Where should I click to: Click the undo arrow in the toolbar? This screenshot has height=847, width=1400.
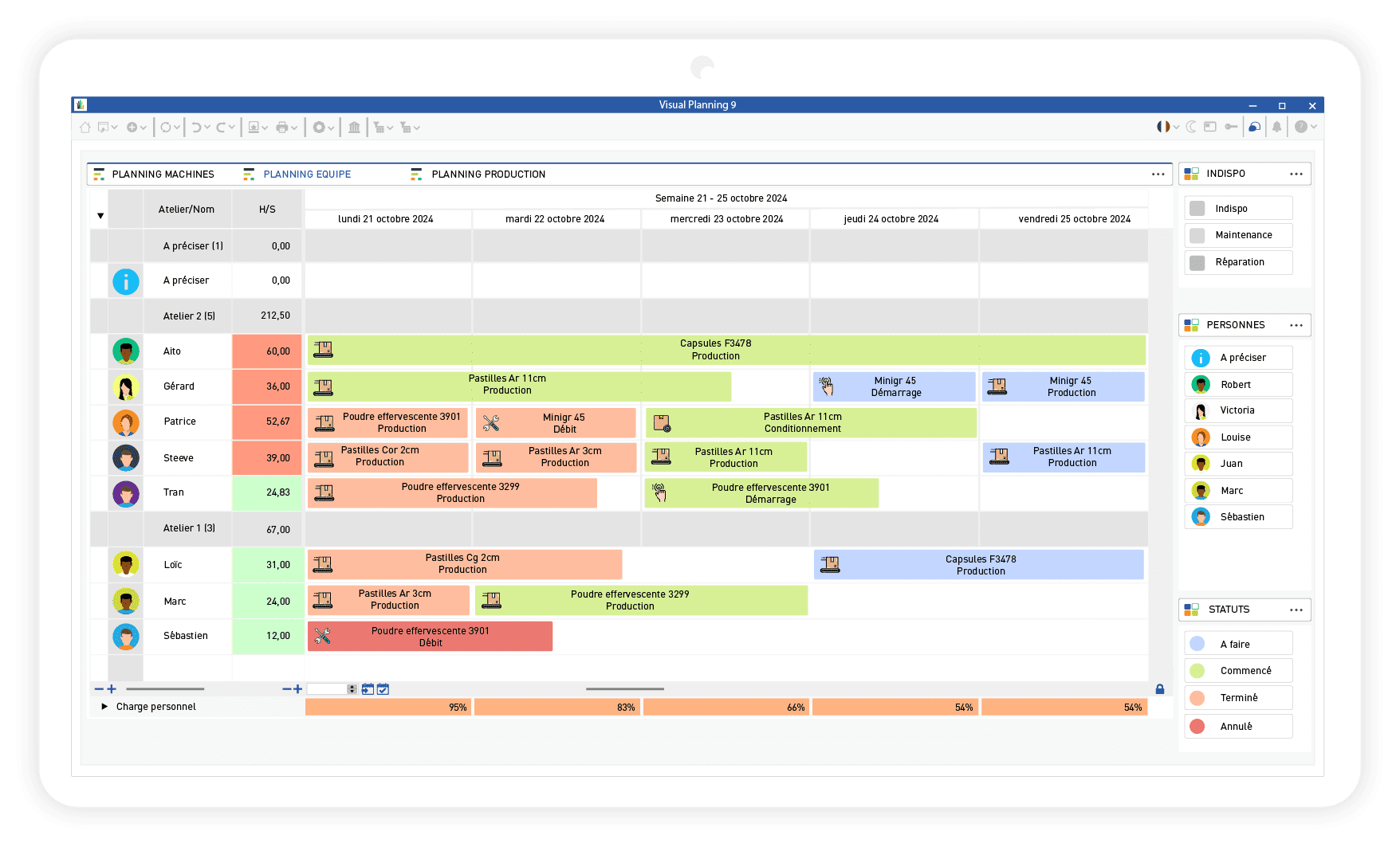click(x=196, y=127)
